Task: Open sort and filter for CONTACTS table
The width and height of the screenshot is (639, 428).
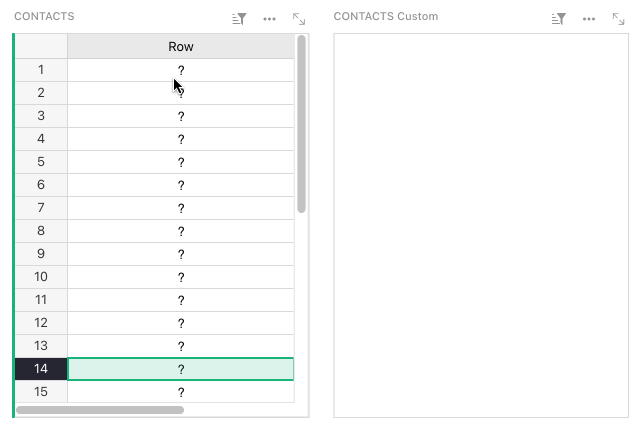Action: coord(239,18)
